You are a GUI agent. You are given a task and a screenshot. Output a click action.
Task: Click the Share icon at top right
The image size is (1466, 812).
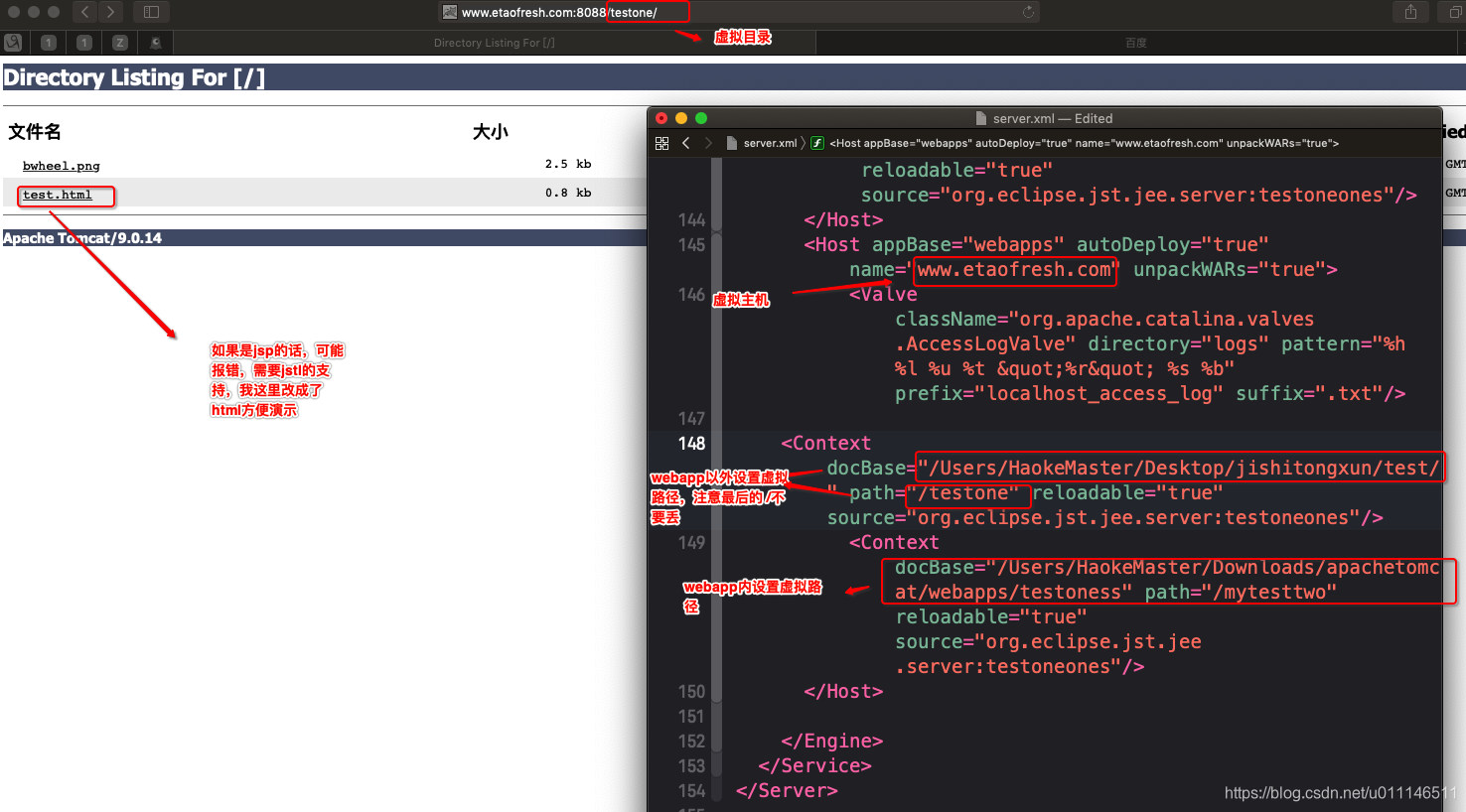[x=1411, y=12]
